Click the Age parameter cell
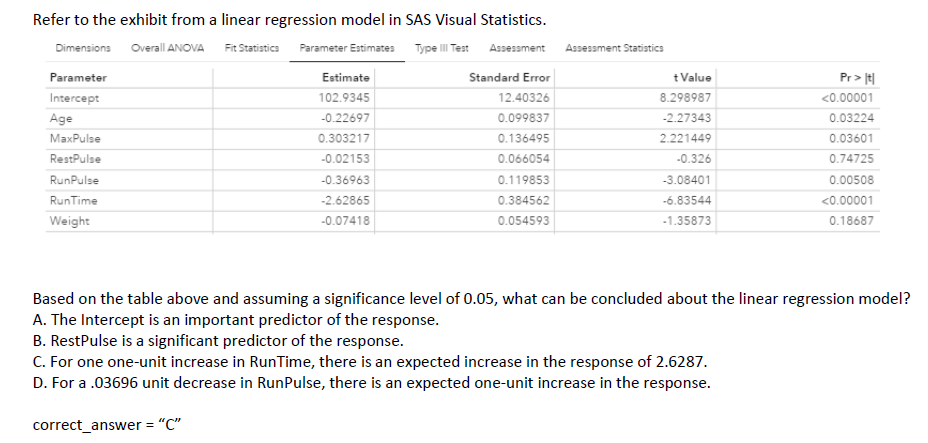The width and height of the screenshot is (928, 443). point(61,118)
